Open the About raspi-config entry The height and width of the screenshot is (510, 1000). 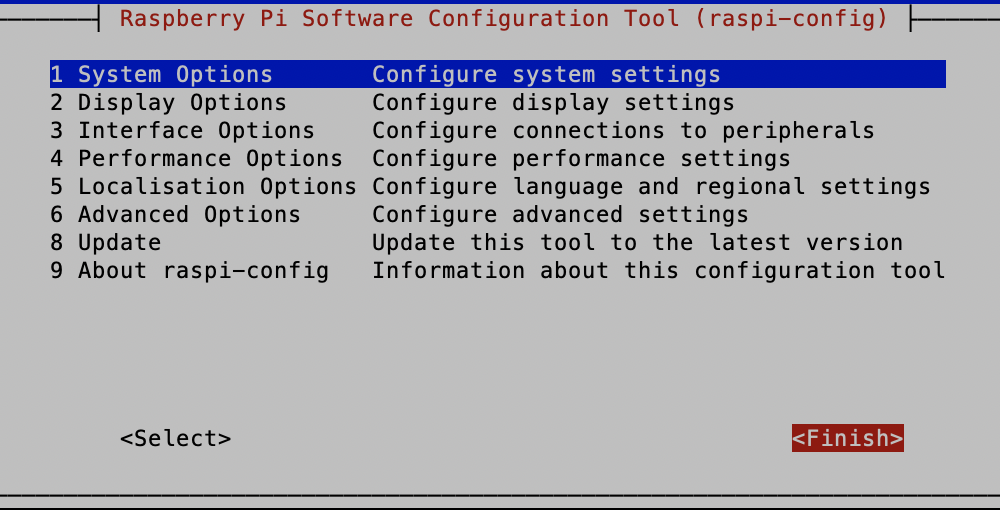(x=203, y=271)
